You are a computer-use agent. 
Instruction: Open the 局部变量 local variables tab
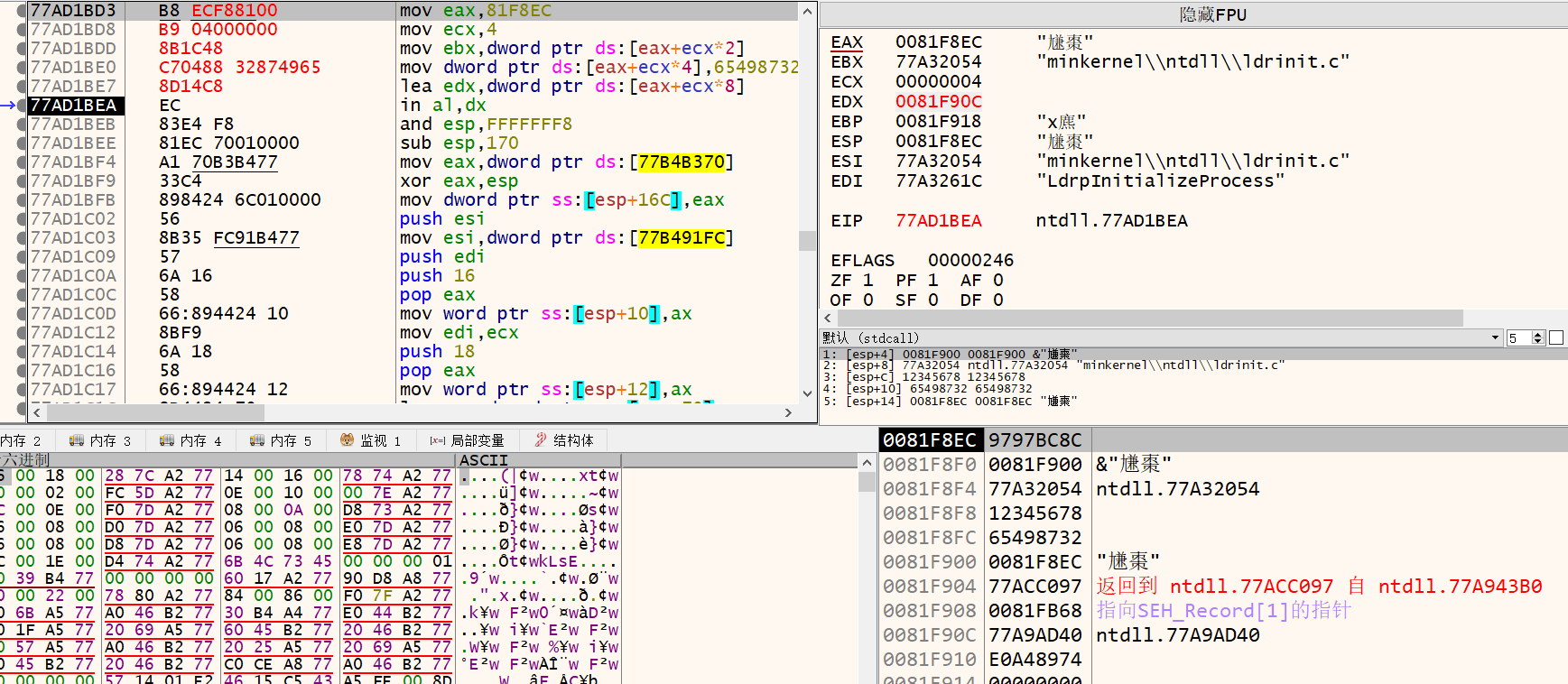click(x=467, y=440)
